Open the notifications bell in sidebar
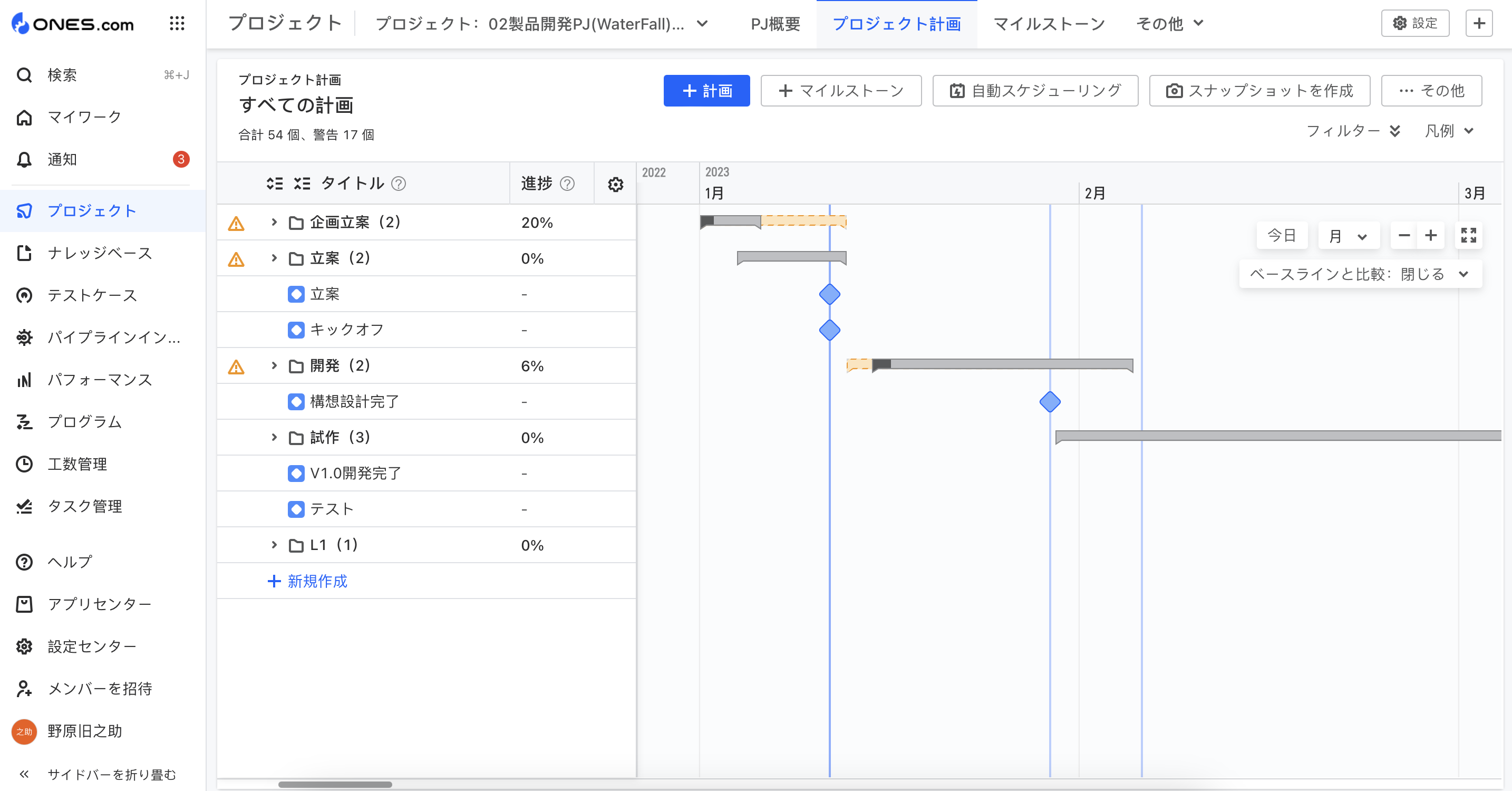This screenshot has height=791, width=1512. coord(25,159)
